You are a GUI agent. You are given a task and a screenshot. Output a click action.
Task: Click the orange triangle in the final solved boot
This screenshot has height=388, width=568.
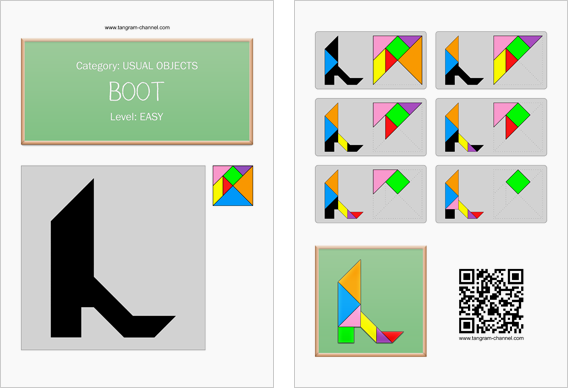pos(353,283)
